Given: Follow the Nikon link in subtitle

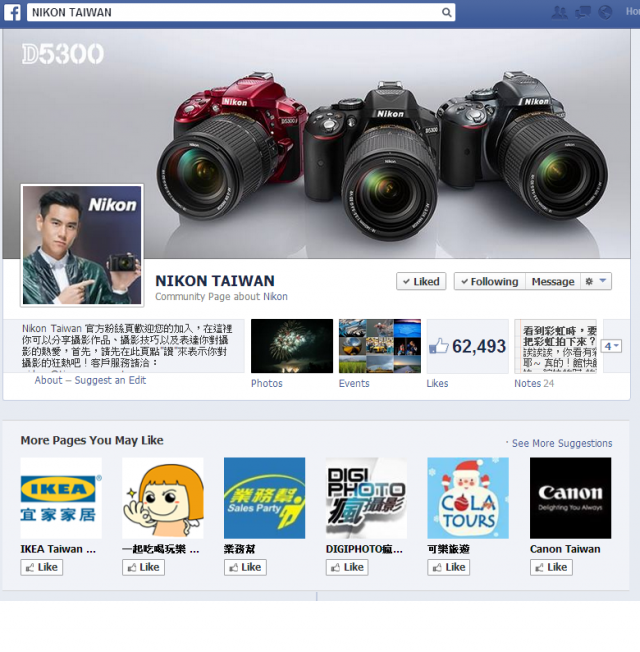Looking at the screenshot, I should tap(275, 296).
